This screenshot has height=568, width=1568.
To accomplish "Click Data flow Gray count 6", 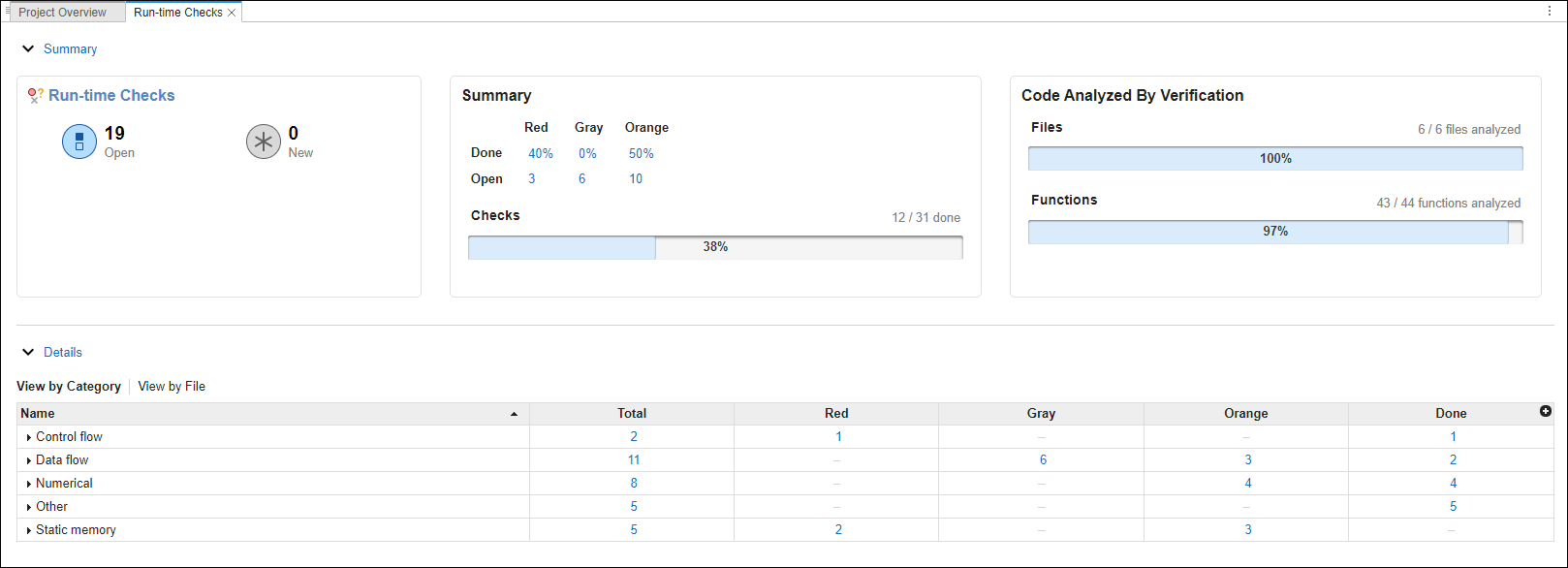I will pyautogui.click(x=1043, y=460).
